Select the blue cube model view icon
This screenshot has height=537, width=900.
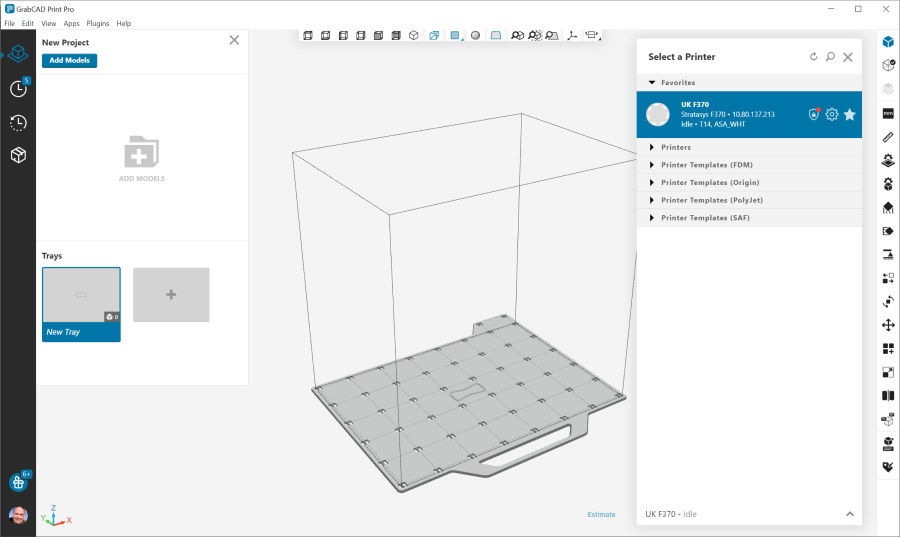888,42
